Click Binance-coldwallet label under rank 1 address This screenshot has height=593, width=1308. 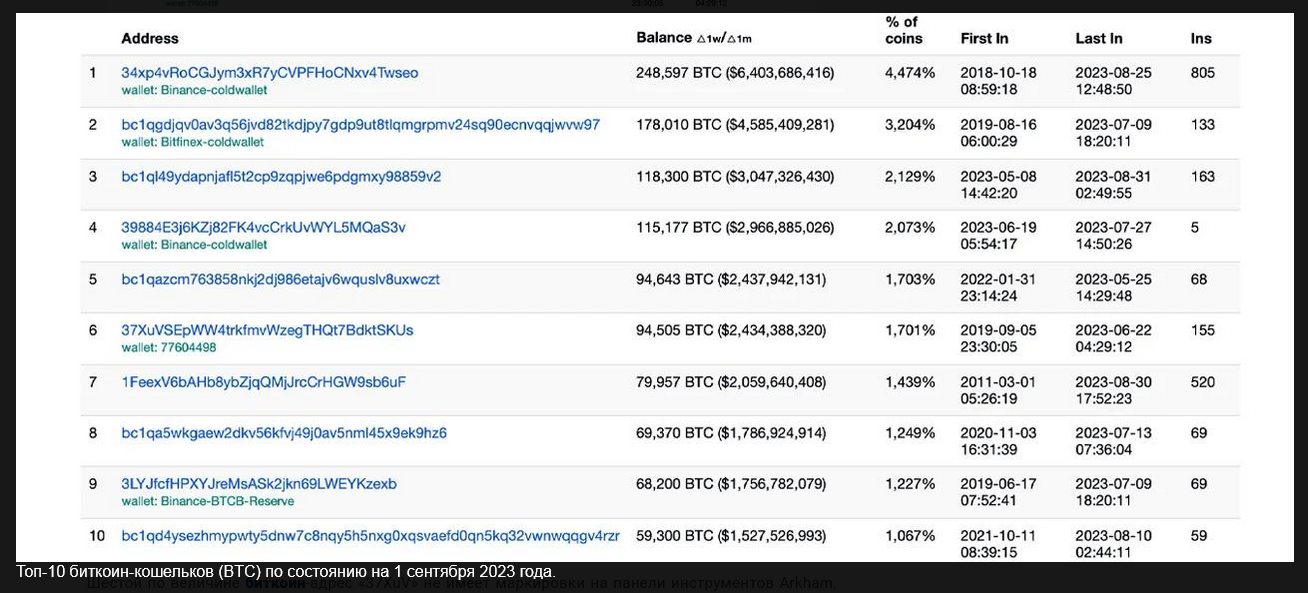[x=194, y=90]
